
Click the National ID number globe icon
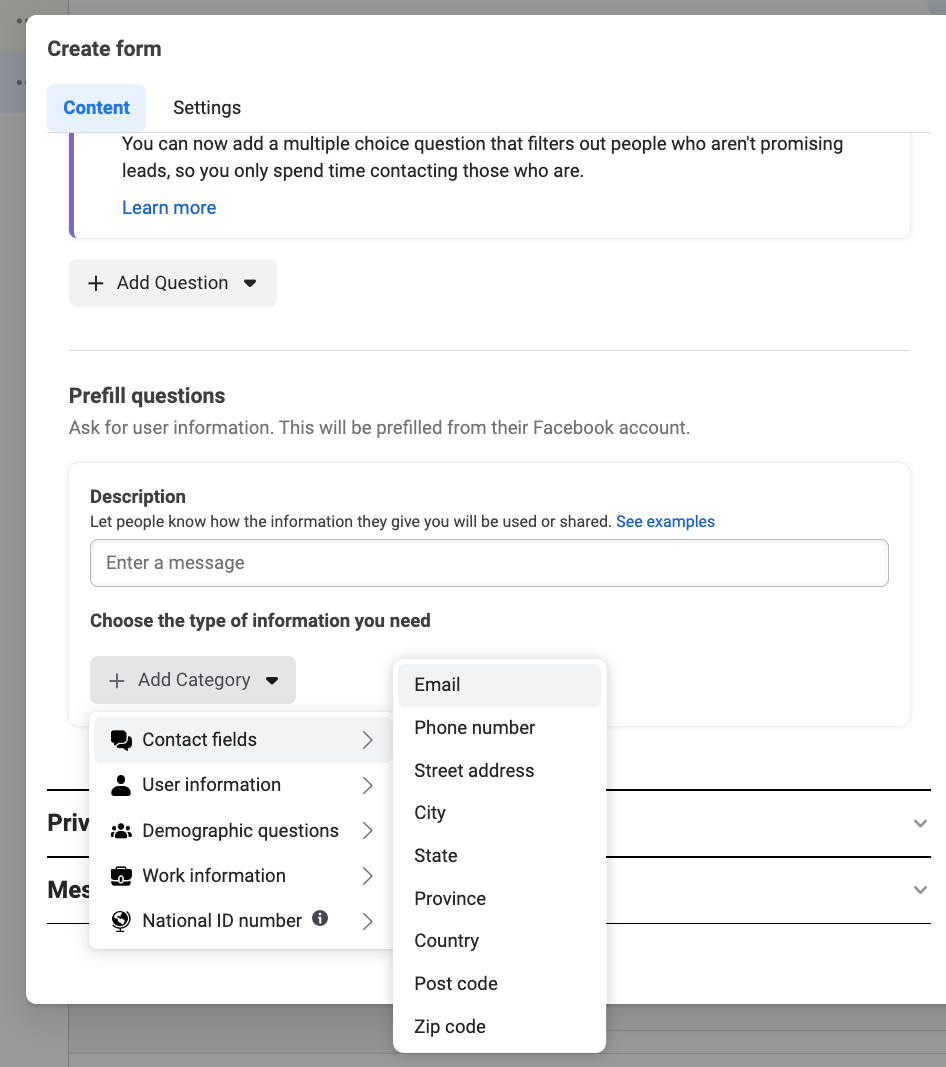(x=121, y=921)
